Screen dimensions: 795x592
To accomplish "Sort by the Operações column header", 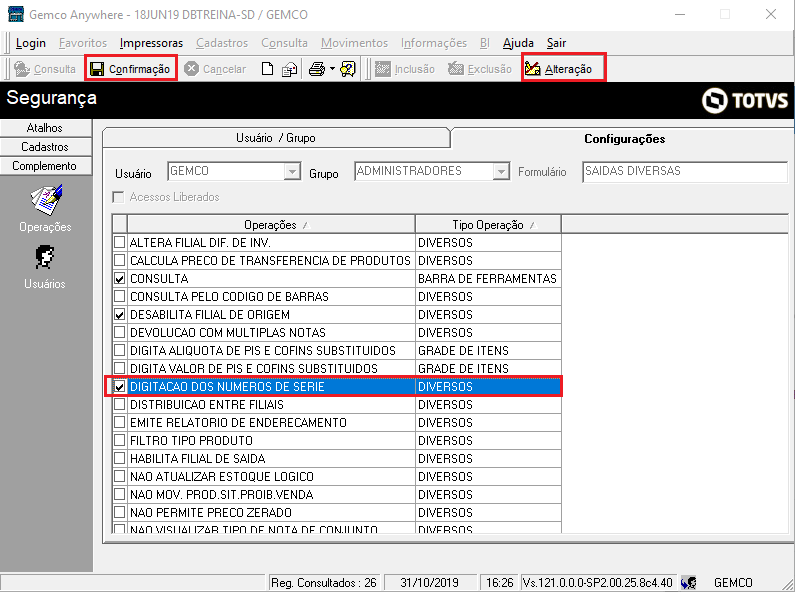I will 271,225.
